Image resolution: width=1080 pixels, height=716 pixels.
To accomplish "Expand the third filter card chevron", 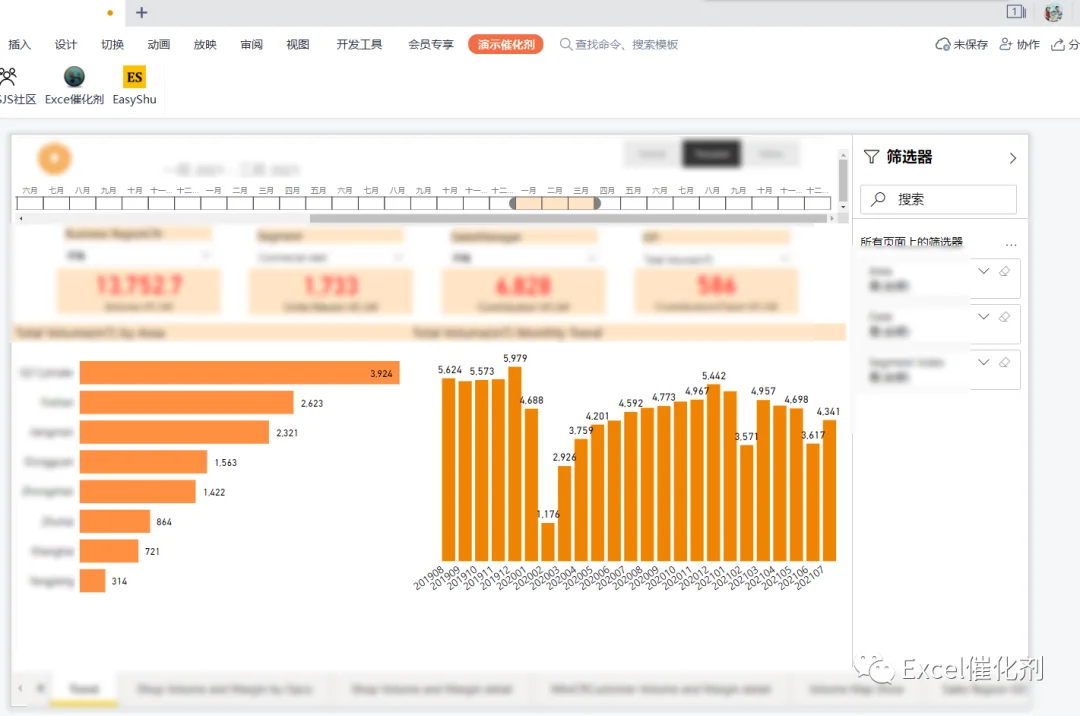I will (x=984, y=362).
